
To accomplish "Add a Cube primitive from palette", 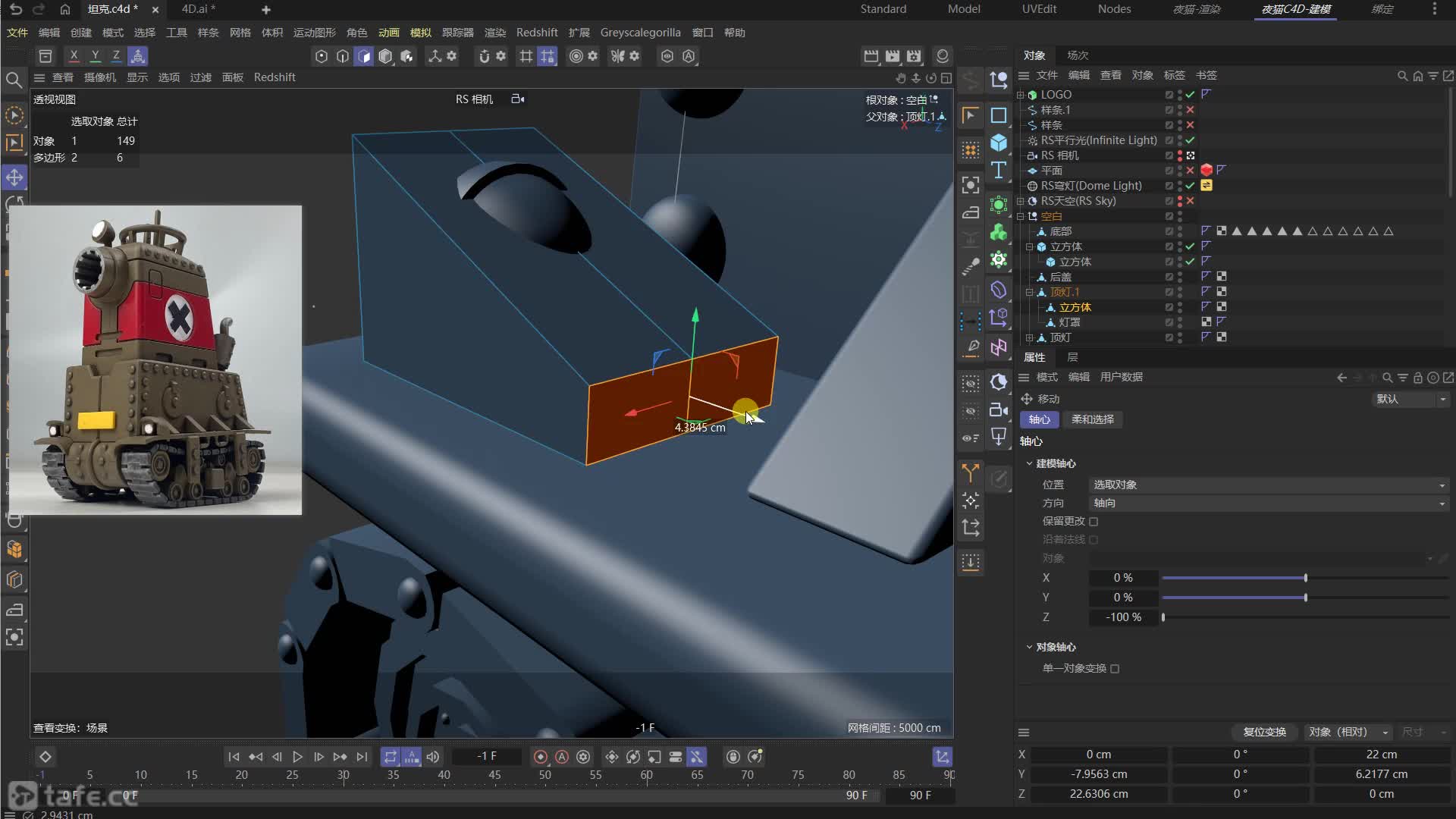I will click(x=999, y=142).
